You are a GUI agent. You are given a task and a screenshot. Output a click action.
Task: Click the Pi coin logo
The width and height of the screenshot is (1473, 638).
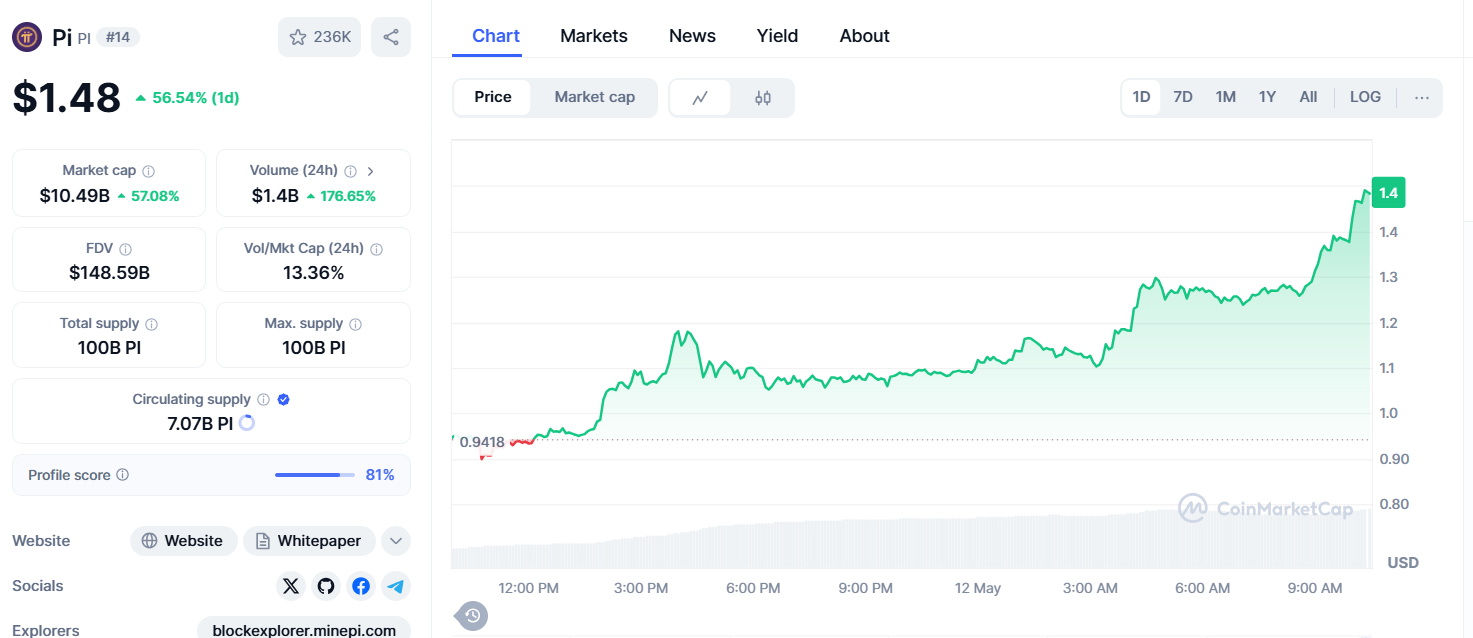(27, 37)
